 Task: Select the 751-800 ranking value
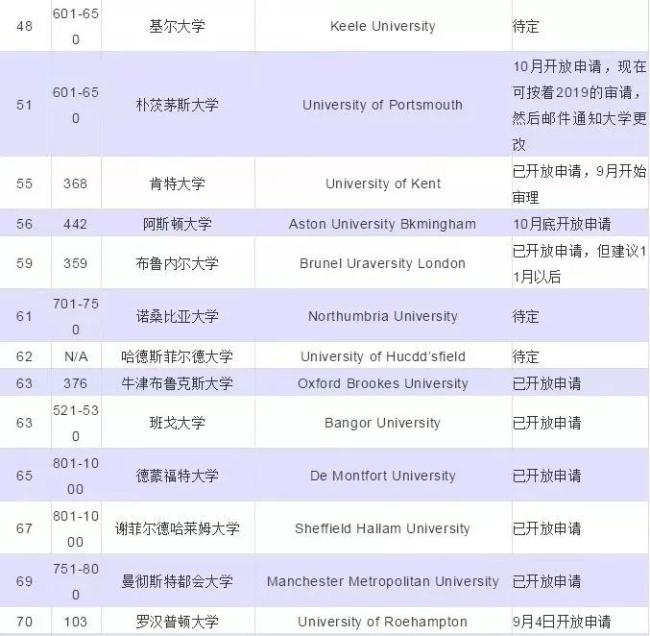click(76, 581)
